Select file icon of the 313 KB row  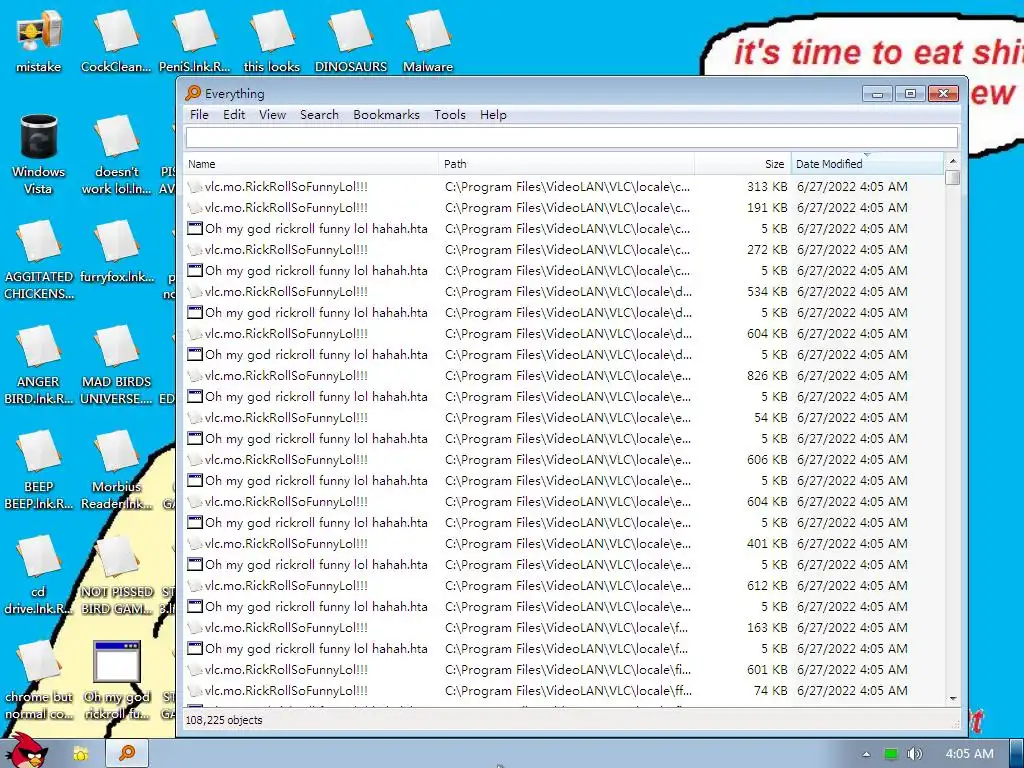point(195,187)
